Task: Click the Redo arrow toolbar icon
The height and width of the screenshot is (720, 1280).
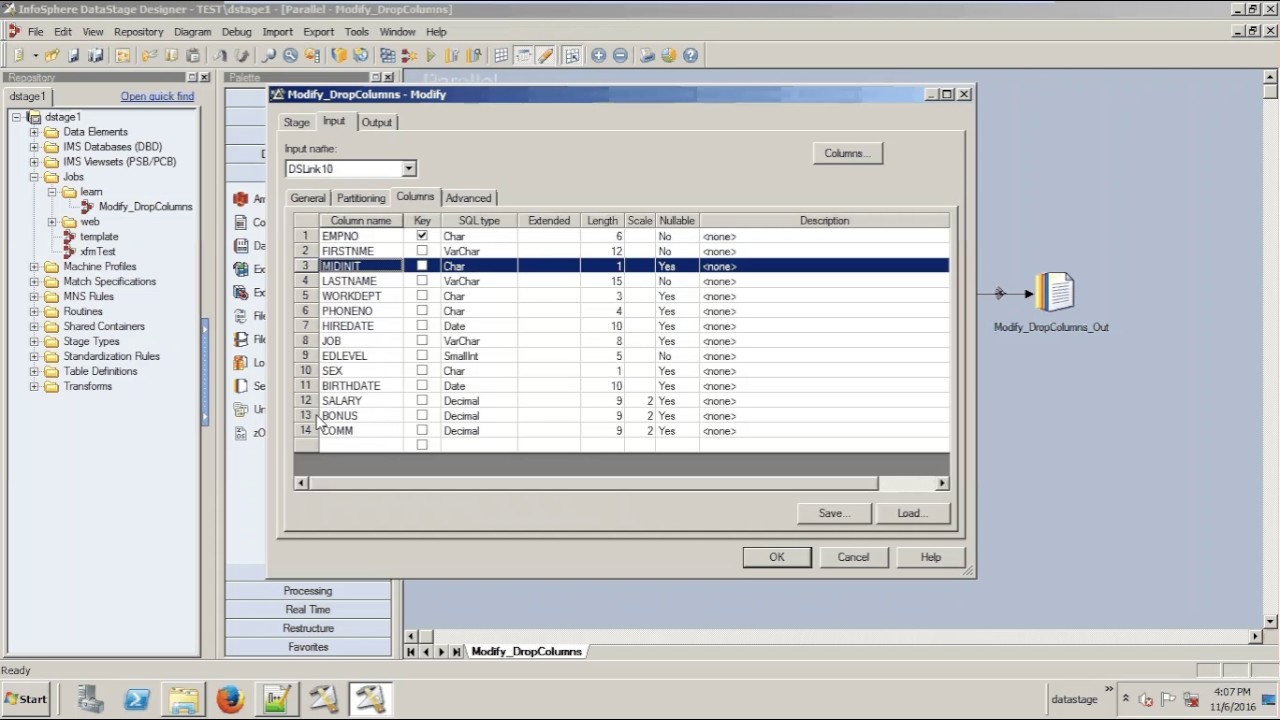Action: pyautogui.click(x=242, y=56)
